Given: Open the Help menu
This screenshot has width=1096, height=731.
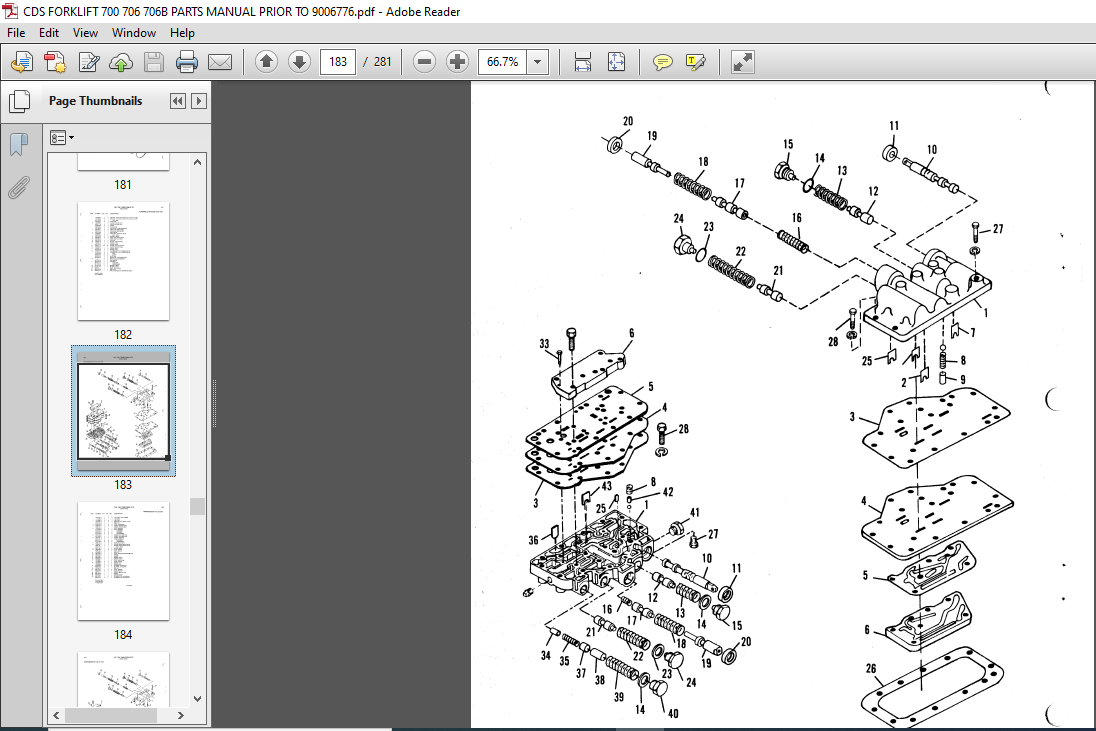Looking at the screenshot, I should pos(182,33).
